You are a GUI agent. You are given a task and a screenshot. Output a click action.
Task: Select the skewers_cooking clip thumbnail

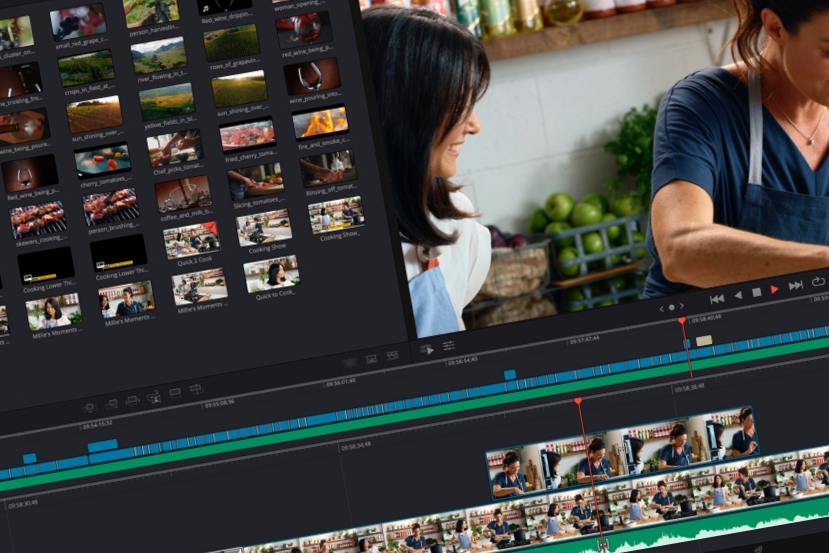[x=38, y=218]
